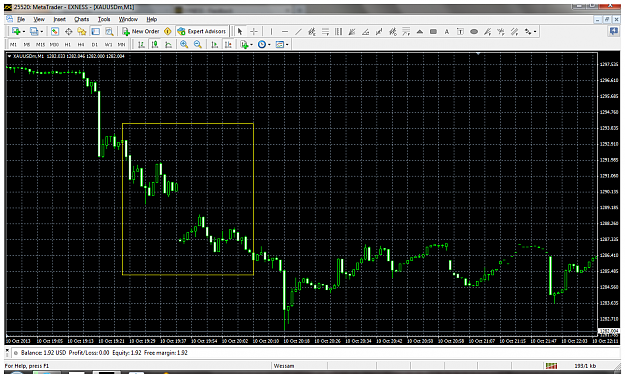Switch to M5 timeframe
This screenshot has height=374, width=625.
tap(27, 45)
